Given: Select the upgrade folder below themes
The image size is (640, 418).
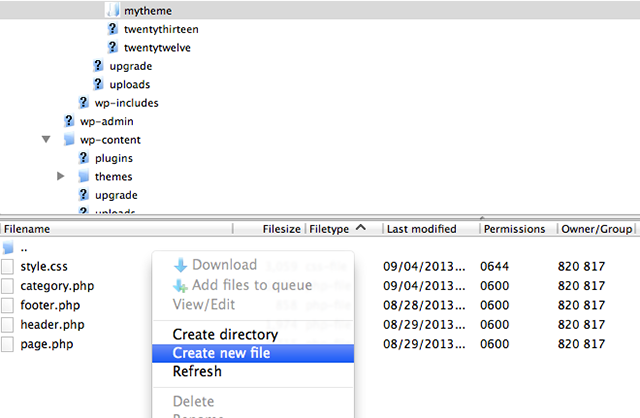Looking at the screenshot, I should tap(116, 195).
